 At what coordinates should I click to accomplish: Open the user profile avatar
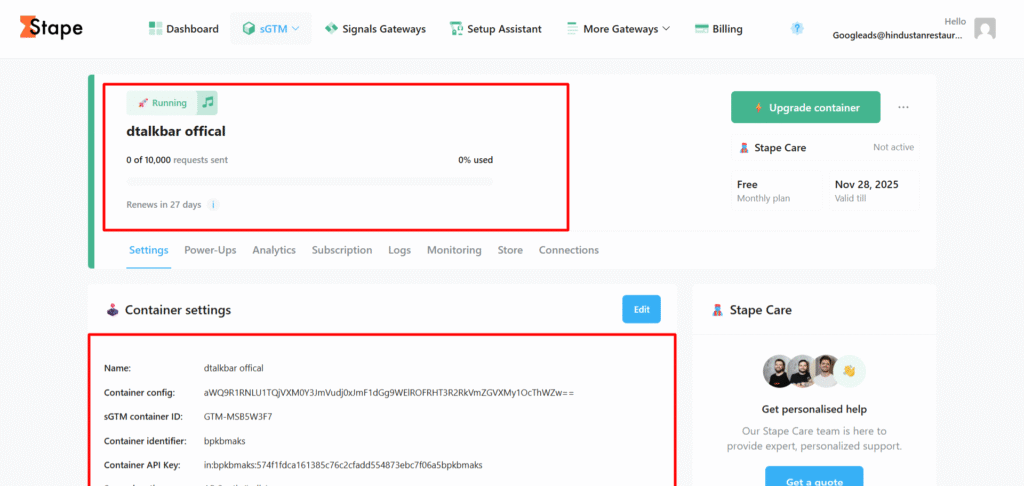[985, 29]
